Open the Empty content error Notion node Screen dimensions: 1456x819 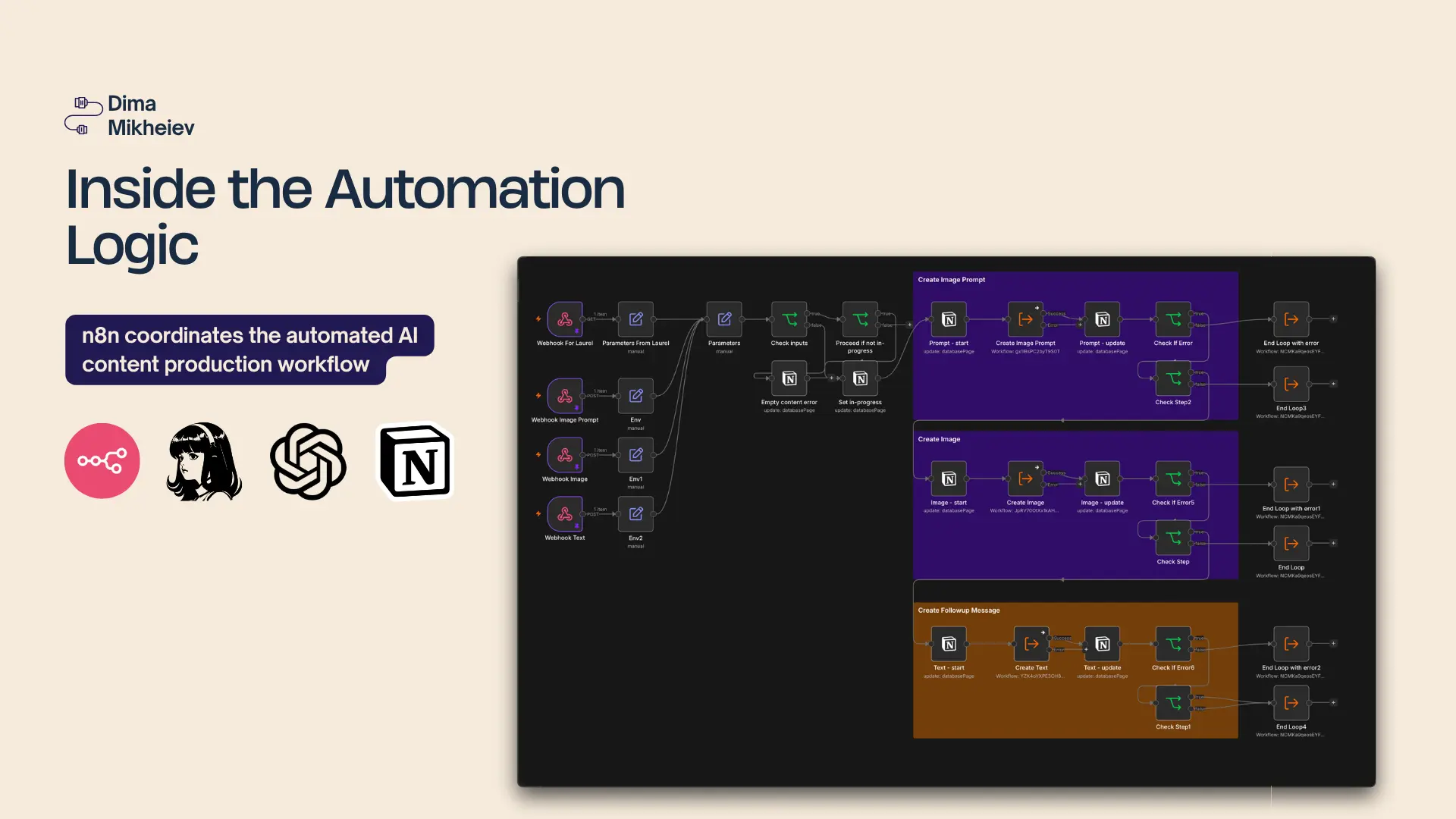789,378
